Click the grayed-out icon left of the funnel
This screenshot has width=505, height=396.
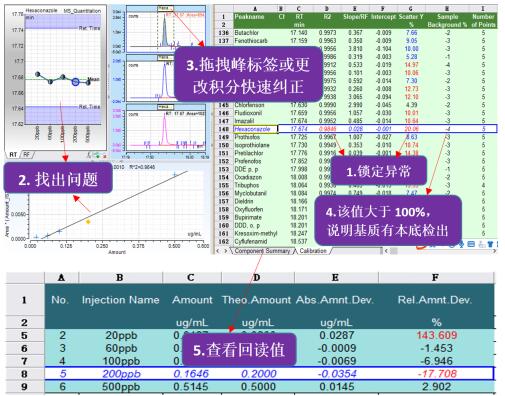tap(481, 245)
